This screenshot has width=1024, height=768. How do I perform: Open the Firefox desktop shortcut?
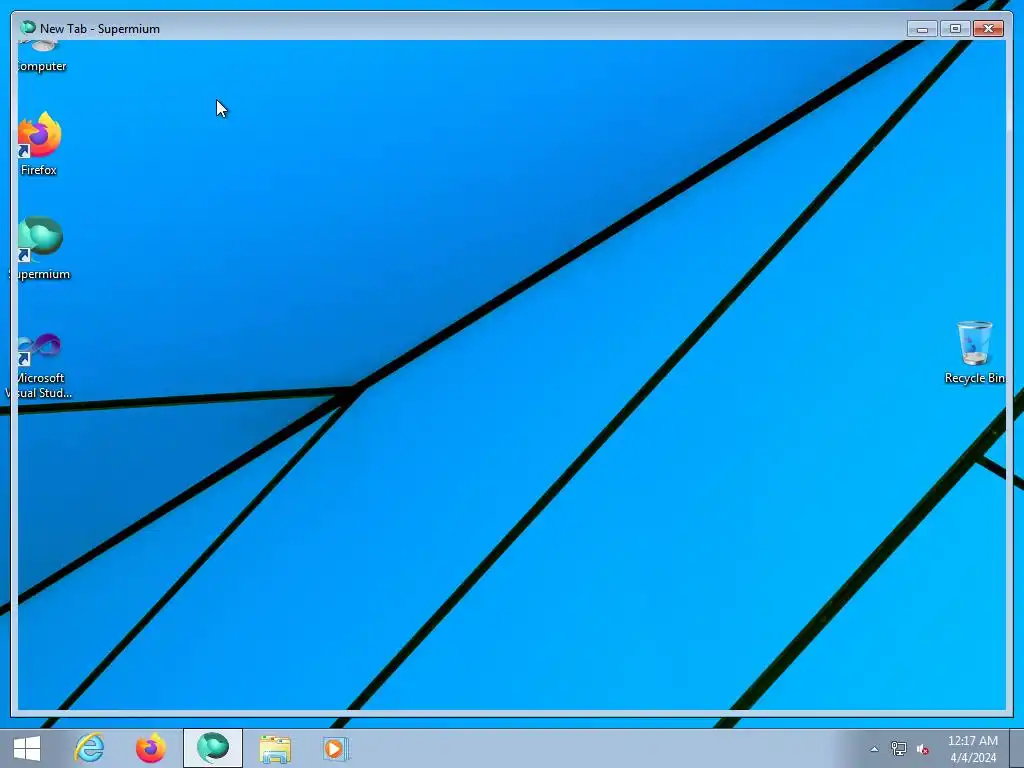tap(39, 143)
